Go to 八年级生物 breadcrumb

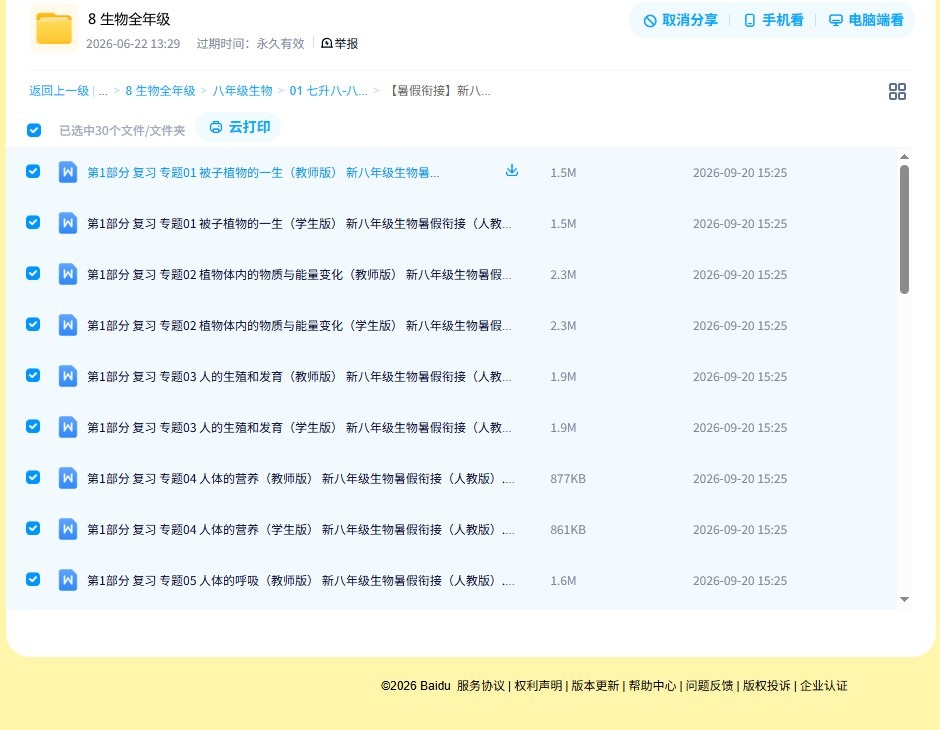242,91
